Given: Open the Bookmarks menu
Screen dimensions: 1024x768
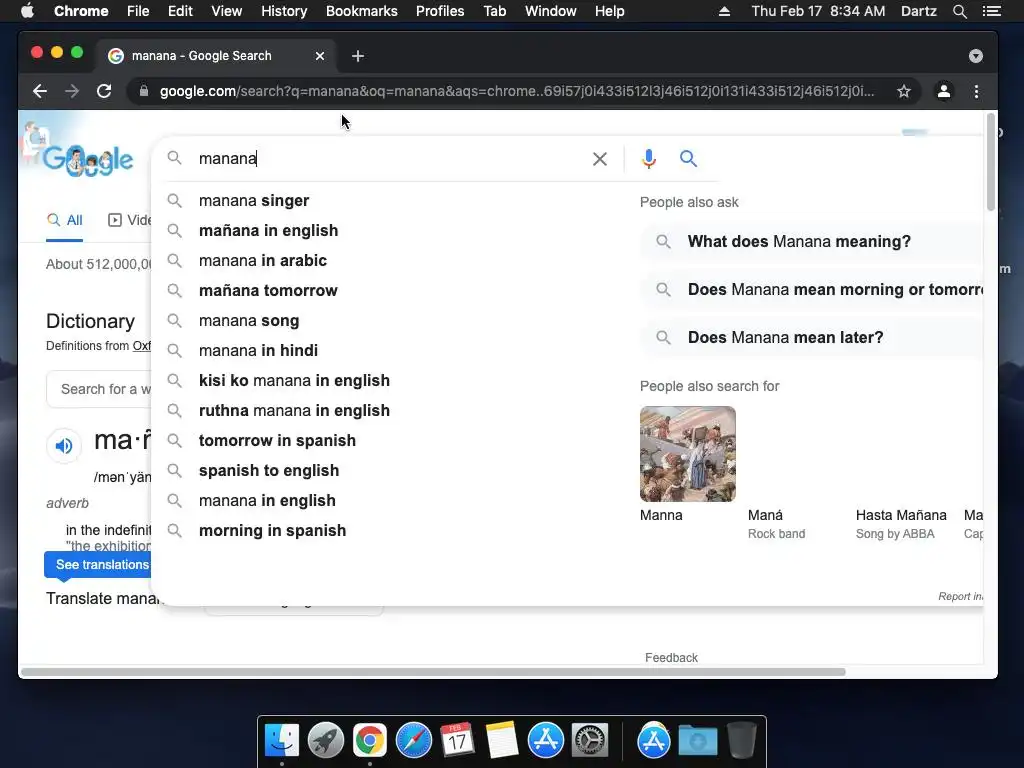Looking at the screenshot, I should [362, 11].
